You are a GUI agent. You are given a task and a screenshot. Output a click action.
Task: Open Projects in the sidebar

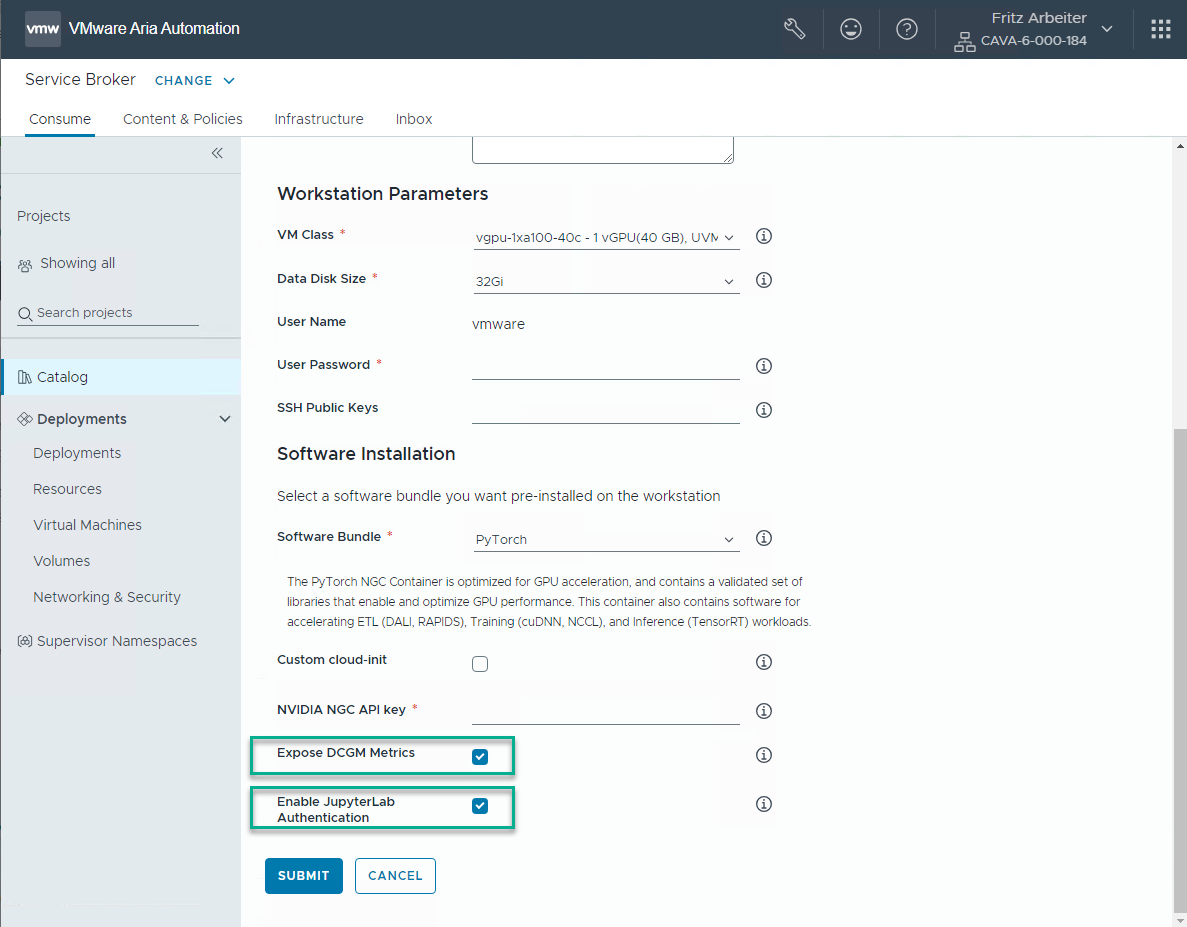(x=44, y=216)
